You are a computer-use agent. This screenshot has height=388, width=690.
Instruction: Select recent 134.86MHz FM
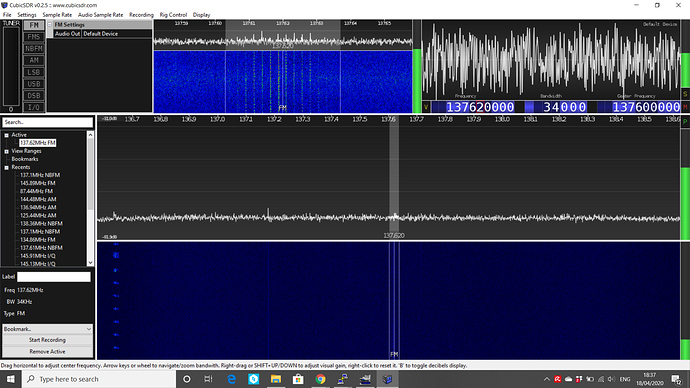pos(37,240)
